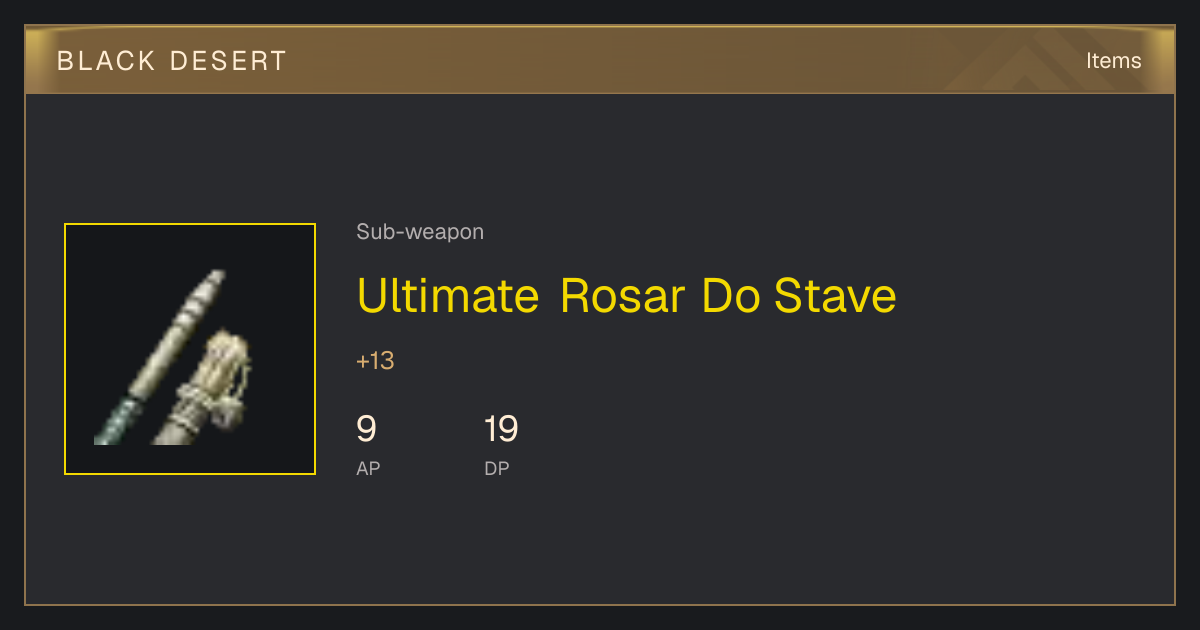This screenshot has height=630, width=1200.
Task: Open the Items link in header
Action: pos(1113,60)
